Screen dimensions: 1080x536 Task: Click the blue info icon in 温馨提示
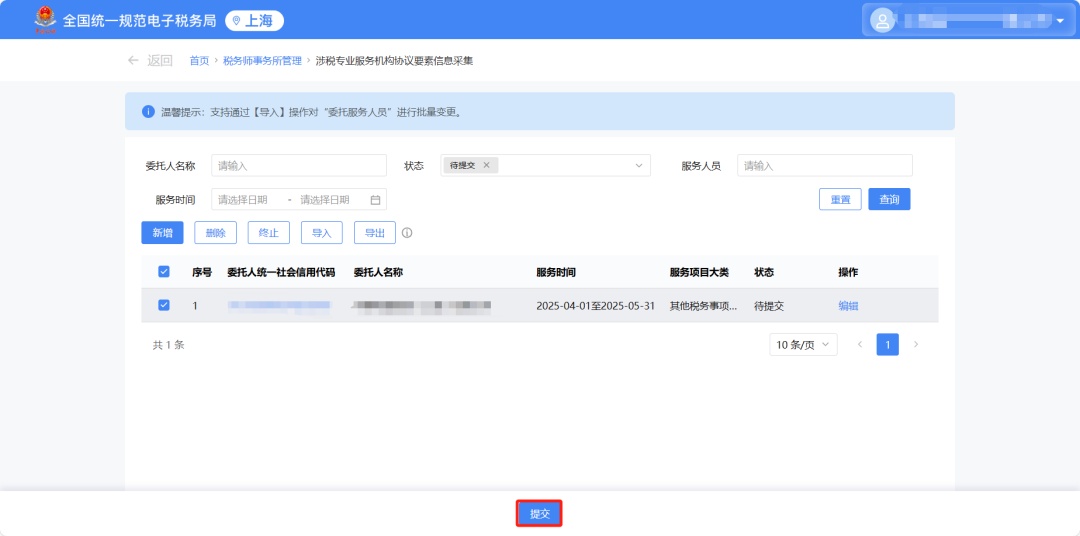tap(148, 111)
